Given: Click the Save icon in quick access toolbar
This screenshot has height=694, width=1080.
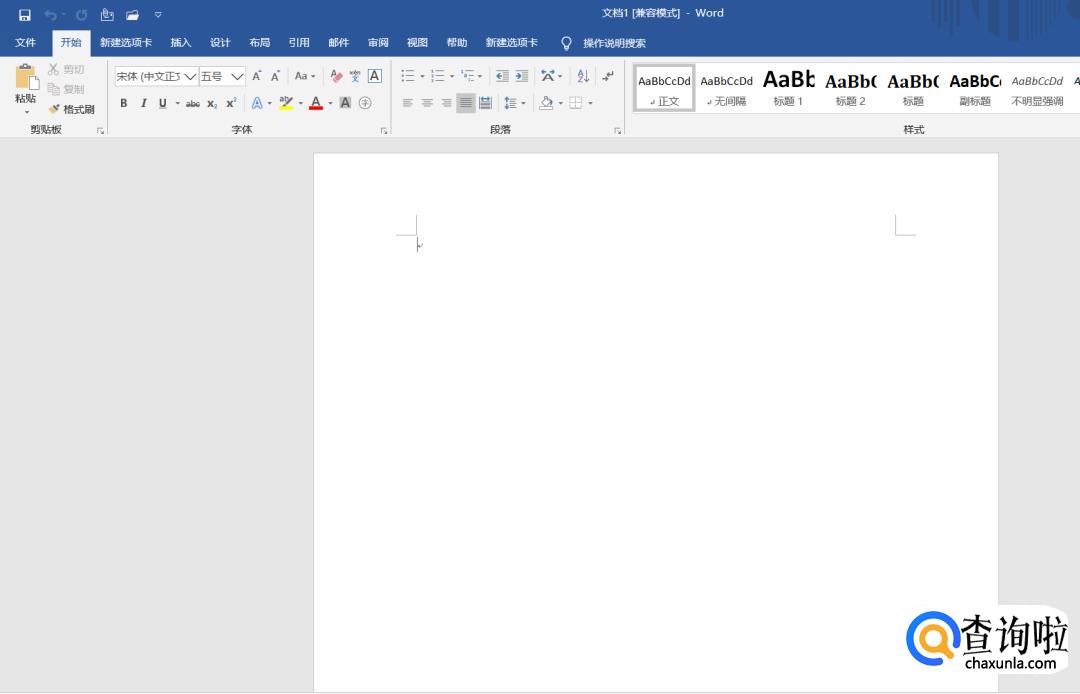Looking at the screenshot, I should [25, 15].
